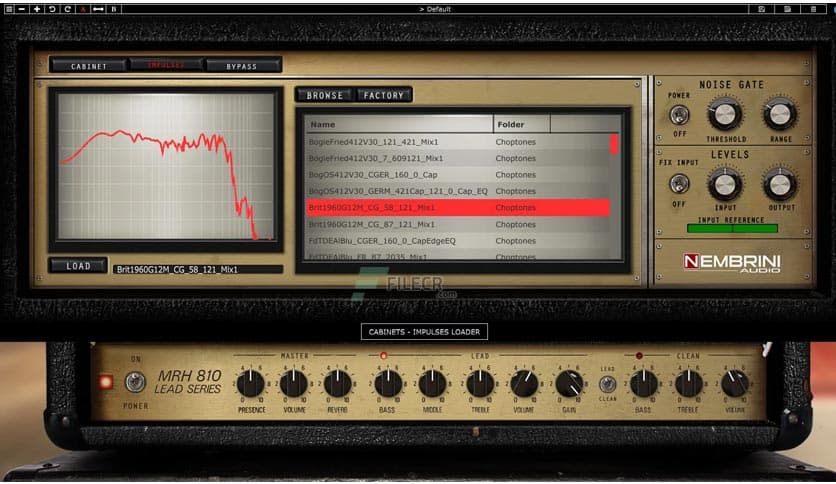Click the delete preset trash icon
The image size is (836, 484).
coord(813,9)
